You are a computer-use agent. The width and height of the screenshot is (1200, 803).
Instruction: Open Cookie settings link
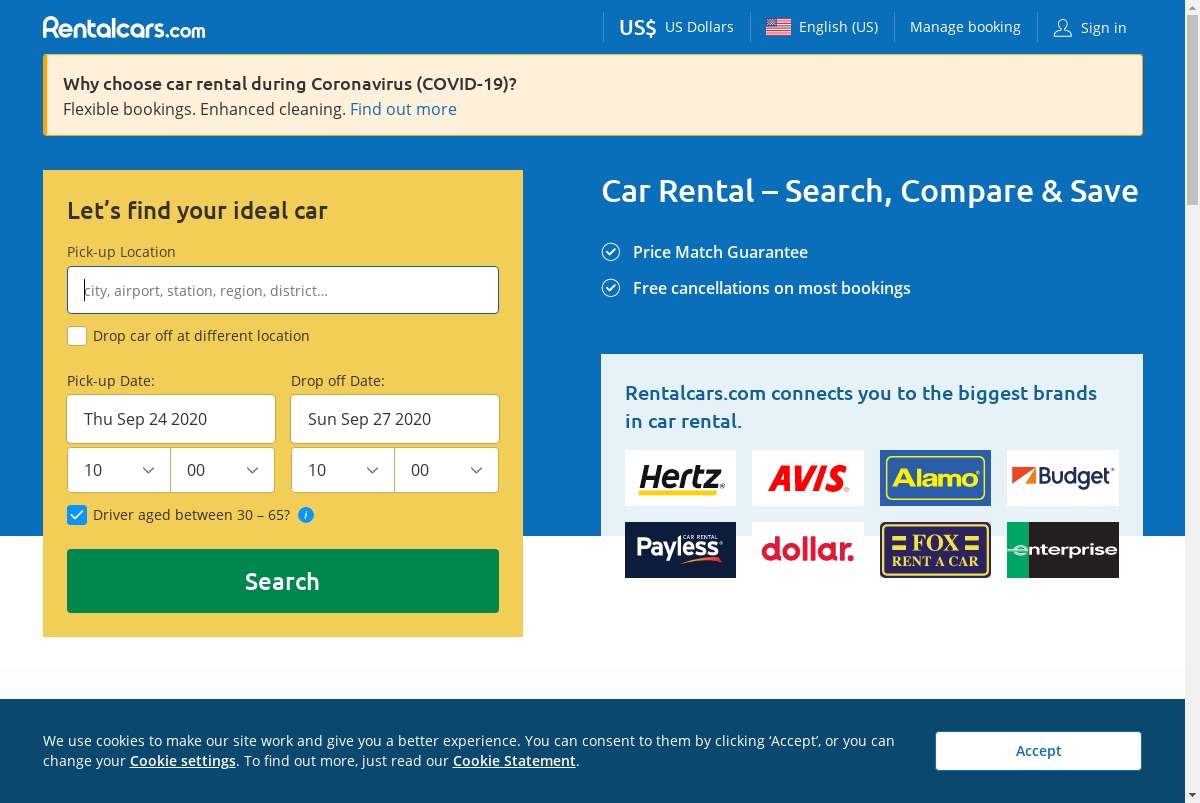[x=183, y=761]
